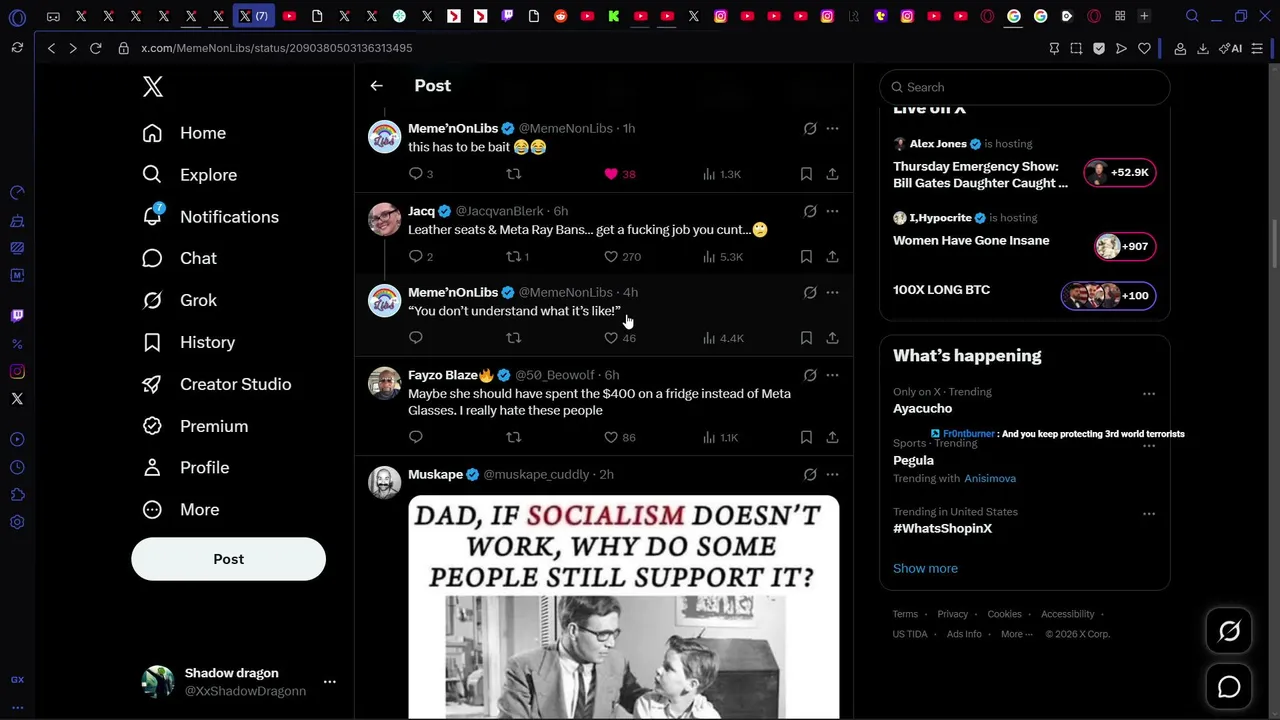The width and height of the screenshot is (1280, 720).
Task: Open the @JacqvanBlerk profile handle
Action: pos(499,211)
